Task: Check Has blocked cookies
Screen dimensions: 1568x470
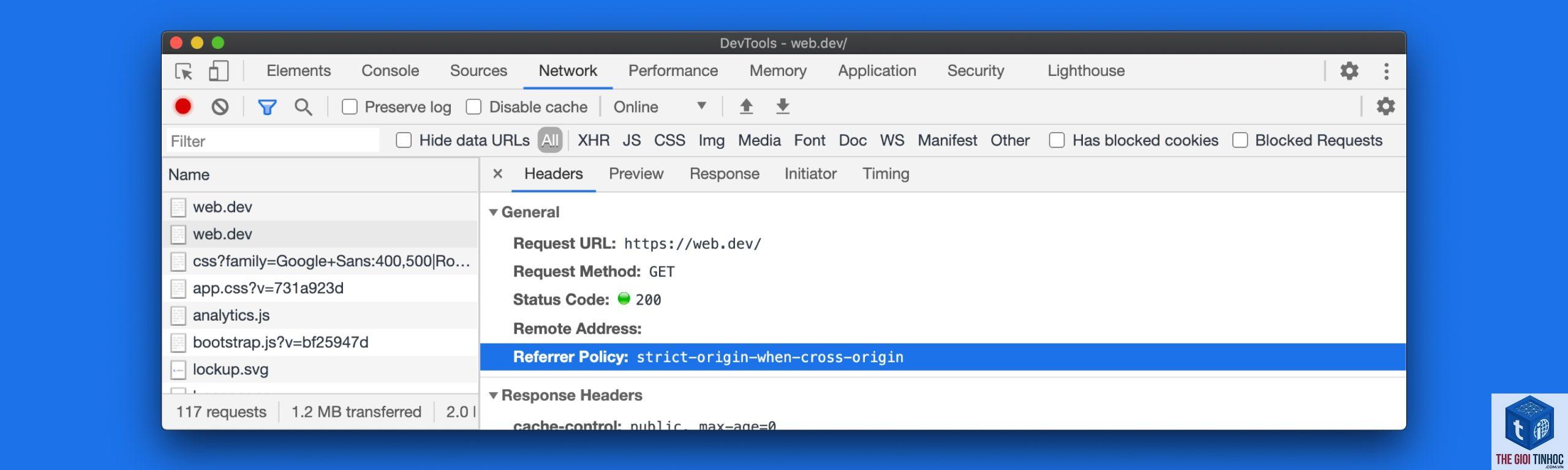Action: point(1057,140)
